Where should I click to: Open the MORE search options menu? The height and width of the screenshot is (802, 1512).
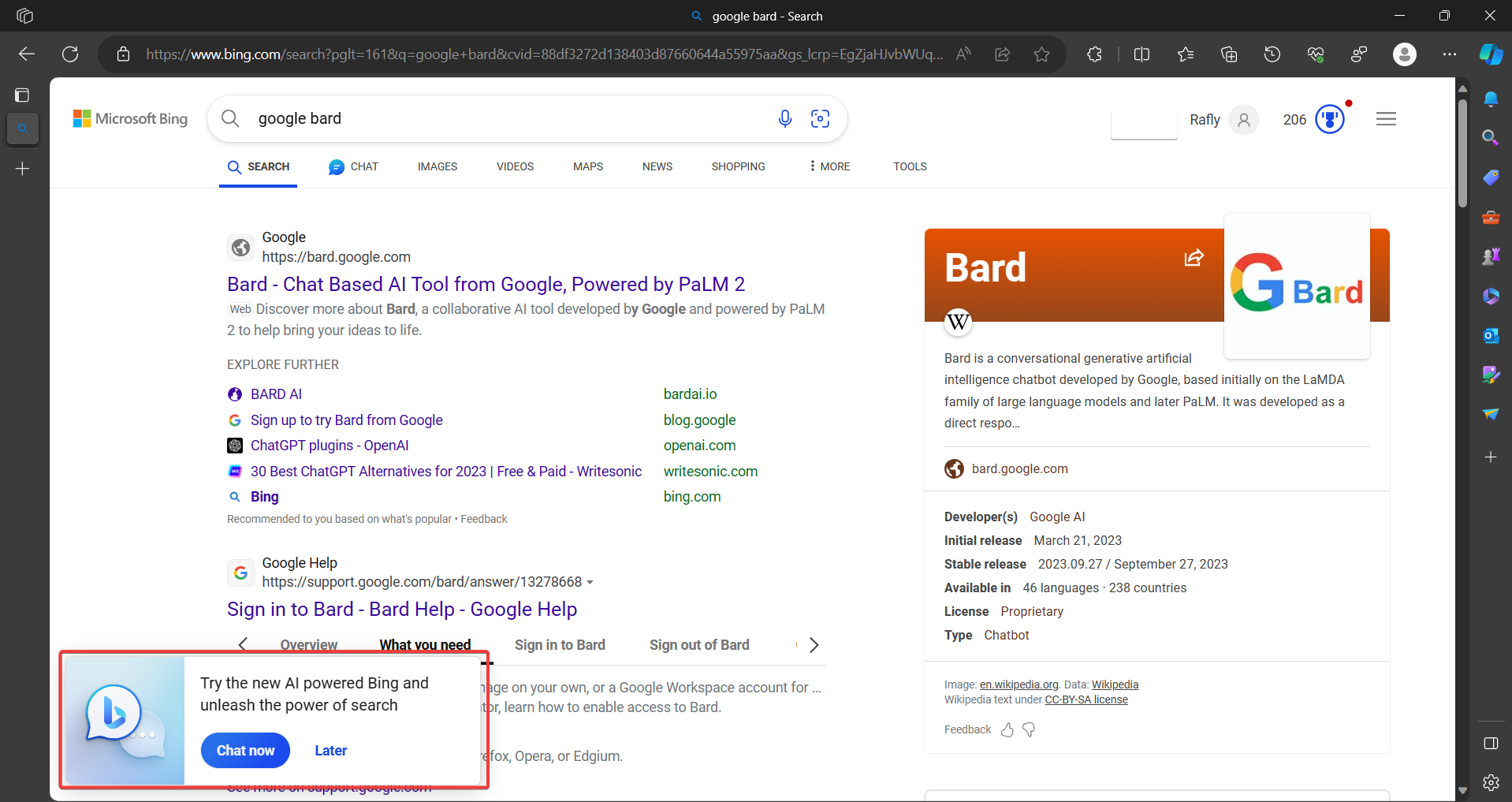click(829, 166)
